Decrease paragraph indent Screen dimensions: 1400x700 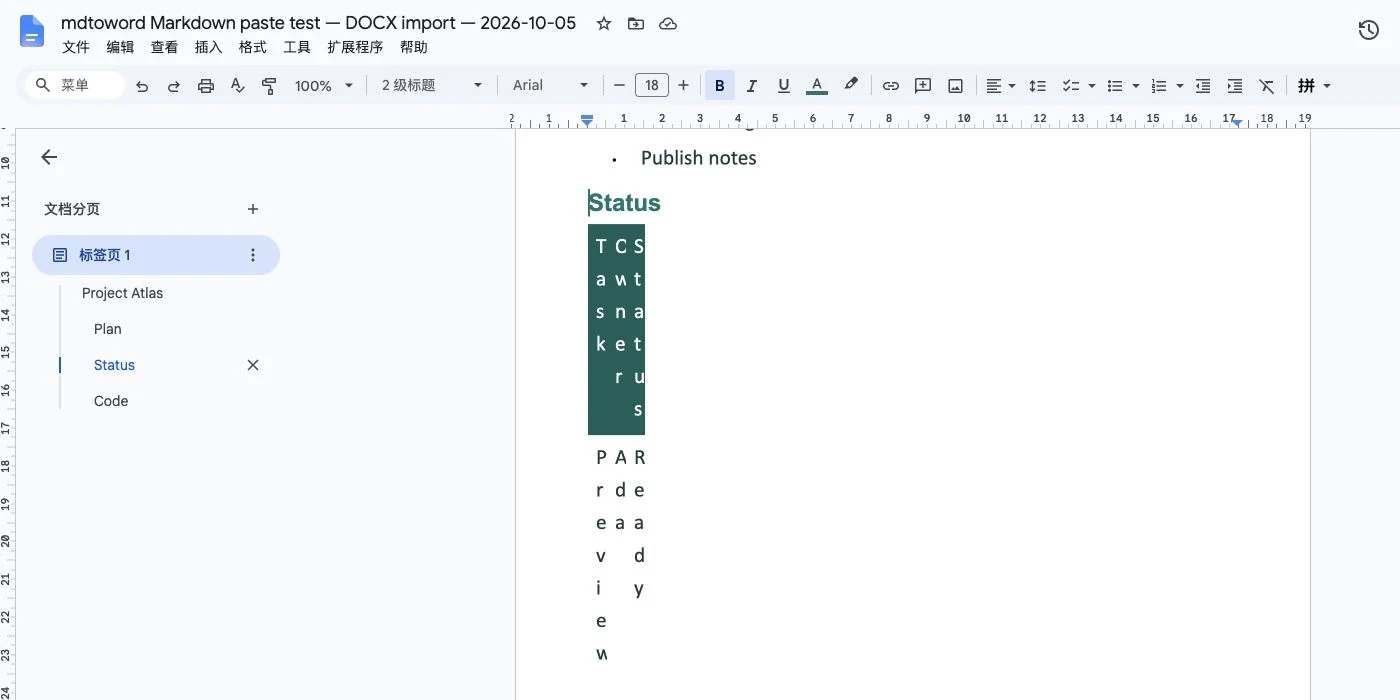tap(1203, 86)
